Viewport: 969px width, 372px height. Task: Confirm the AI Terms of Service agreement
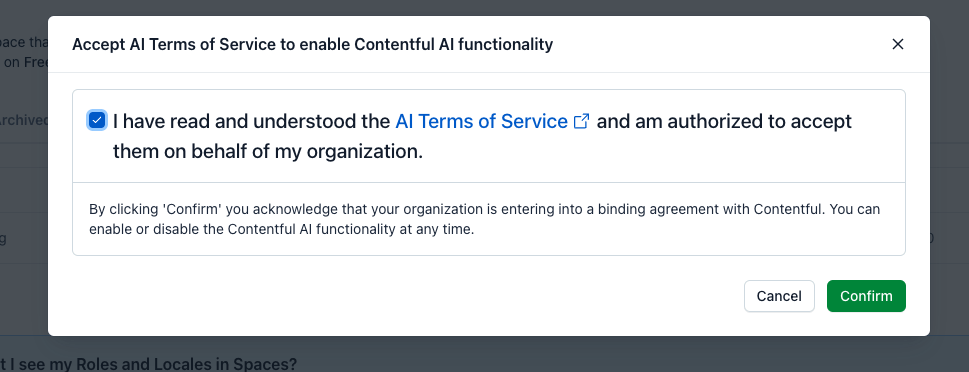tap(866, 296)
